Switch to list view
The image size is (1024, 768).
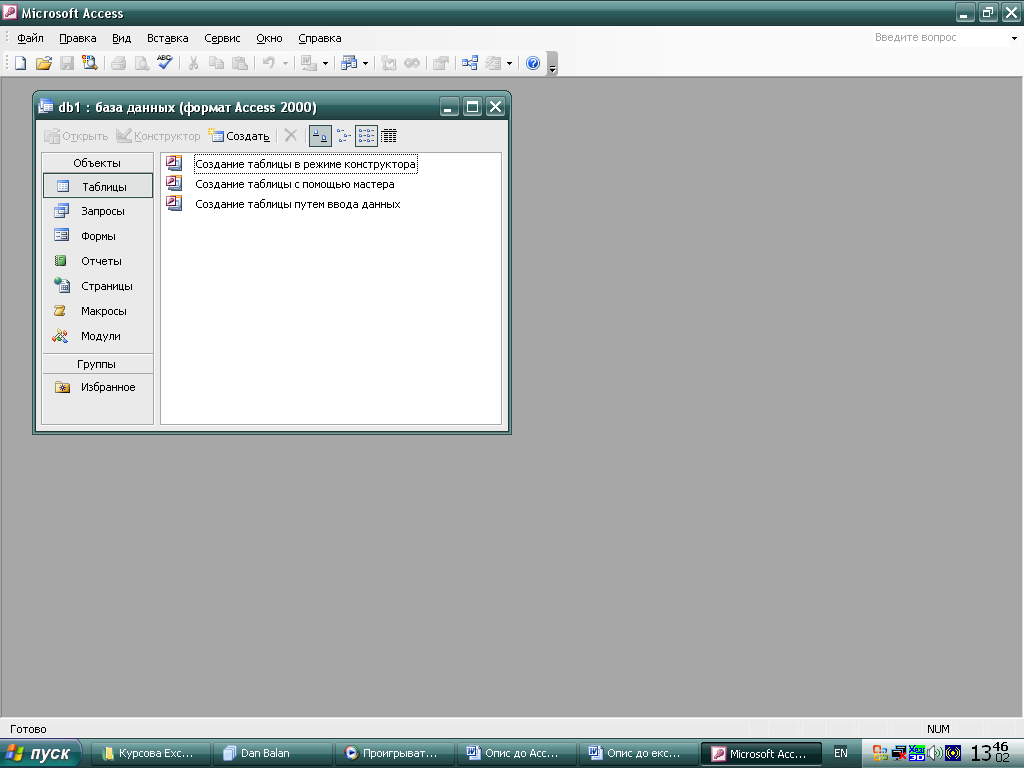tap(366, 136)
